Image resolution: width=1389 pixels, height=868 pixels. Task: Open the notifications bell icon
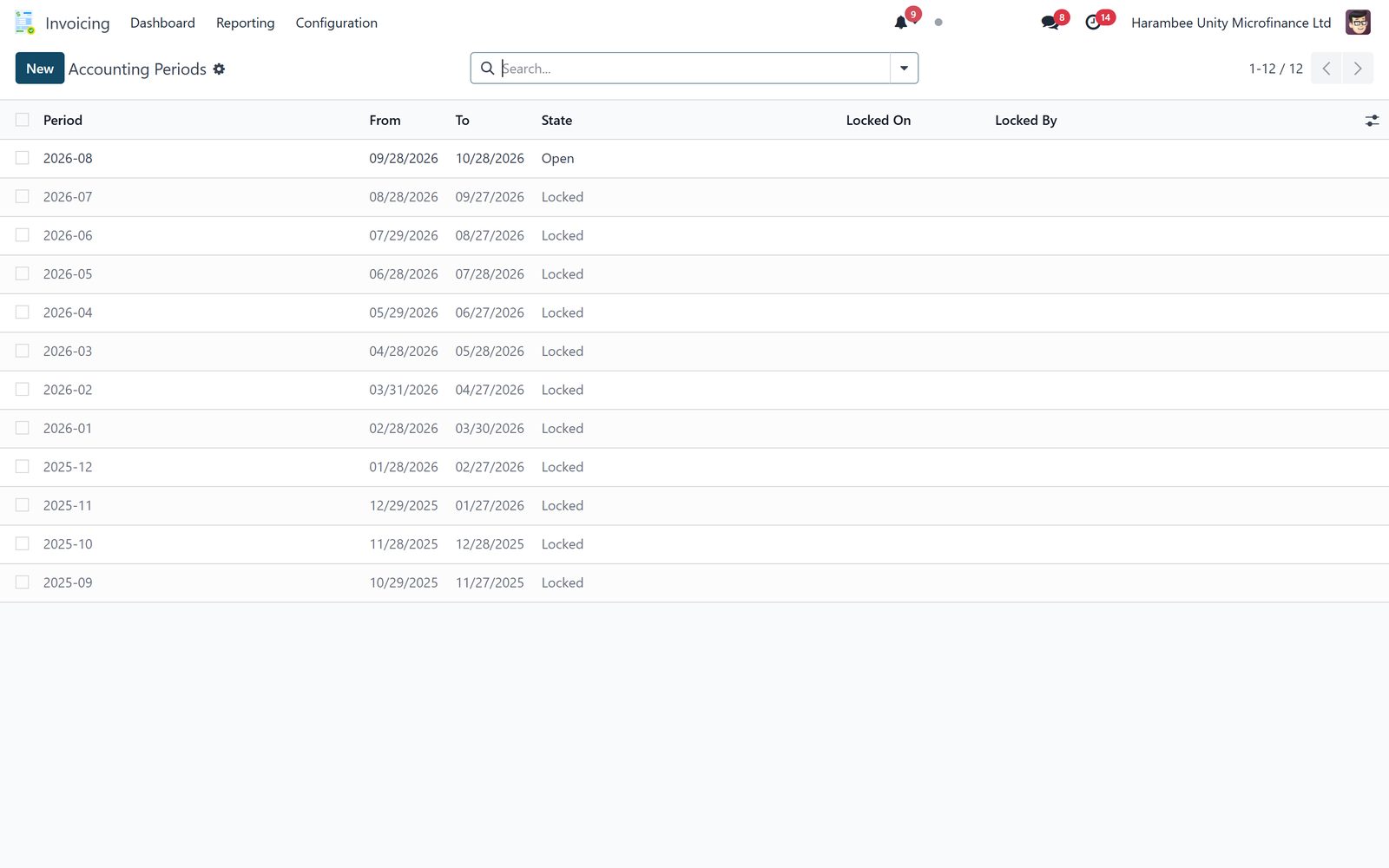(x=901, y=23)
